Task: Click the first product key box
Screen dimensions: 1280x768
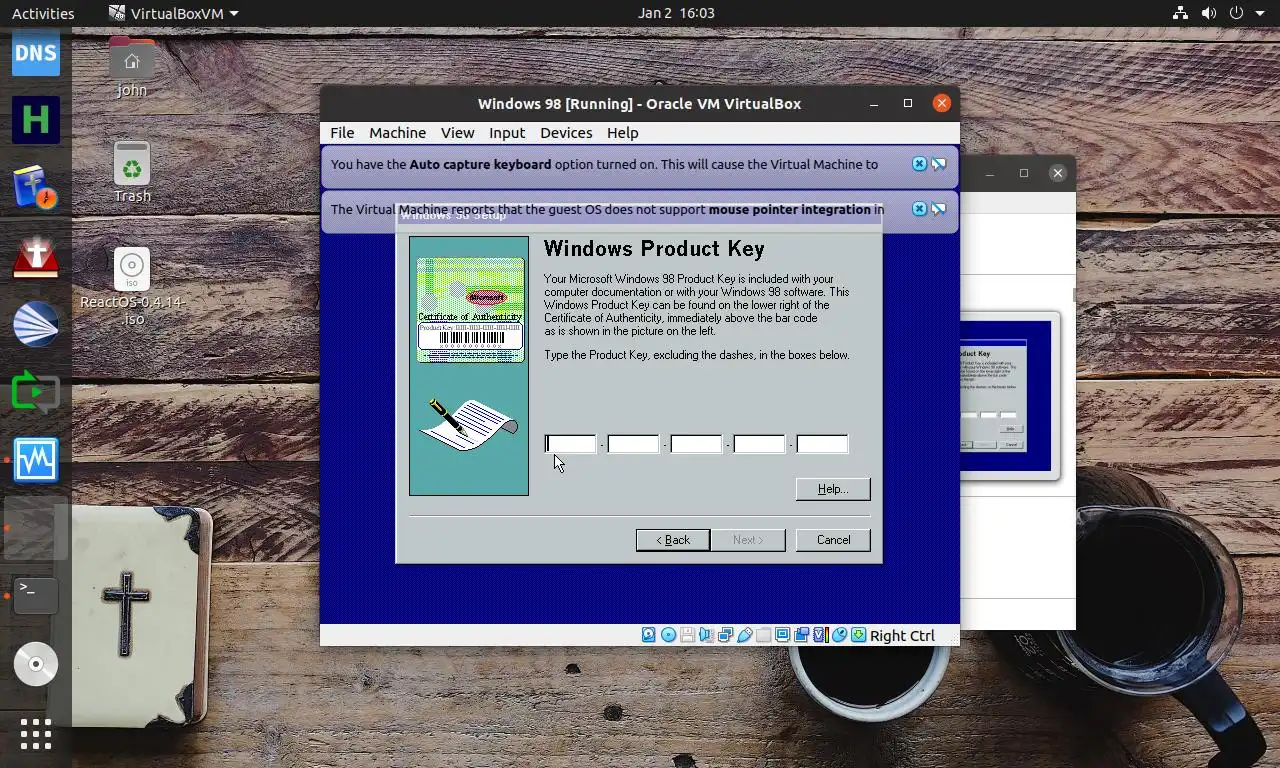Action: pos(570,444)
